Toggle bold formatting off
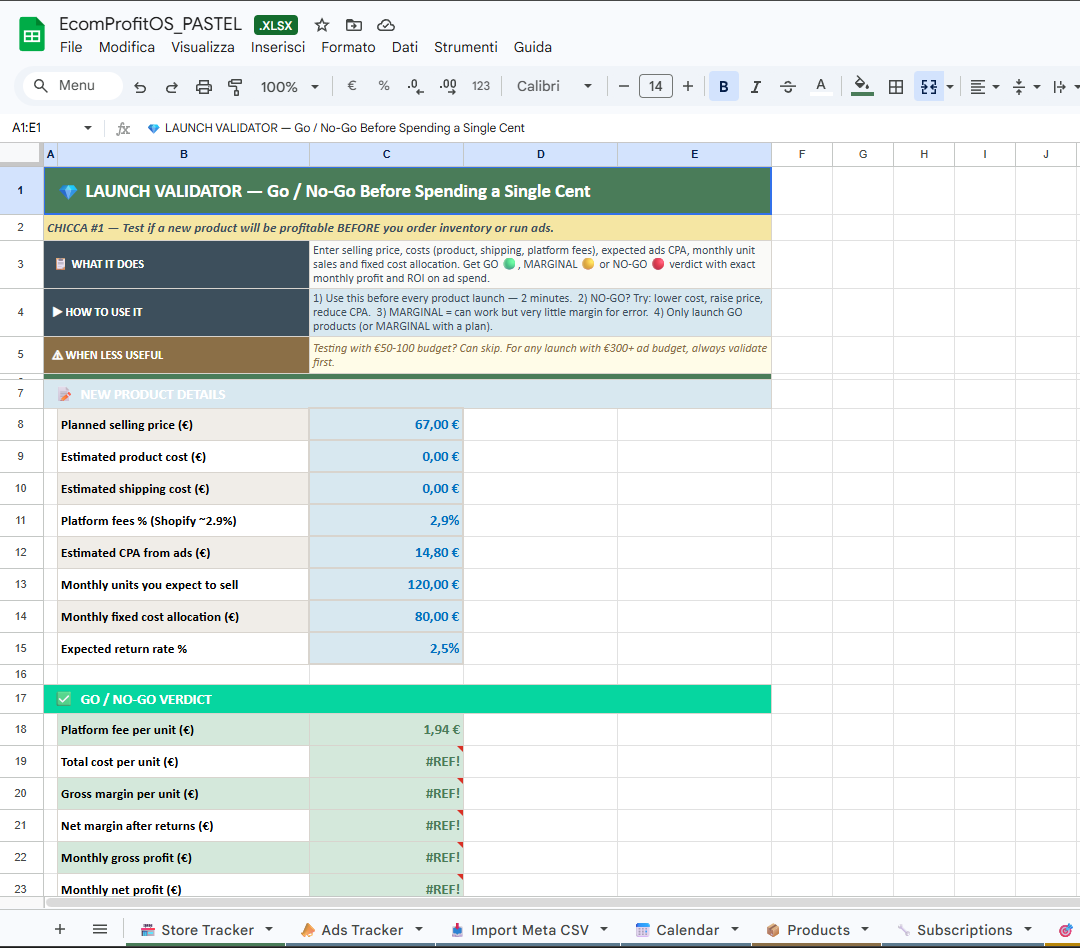Screen dimensions: 1080x948 coord(723,87)
